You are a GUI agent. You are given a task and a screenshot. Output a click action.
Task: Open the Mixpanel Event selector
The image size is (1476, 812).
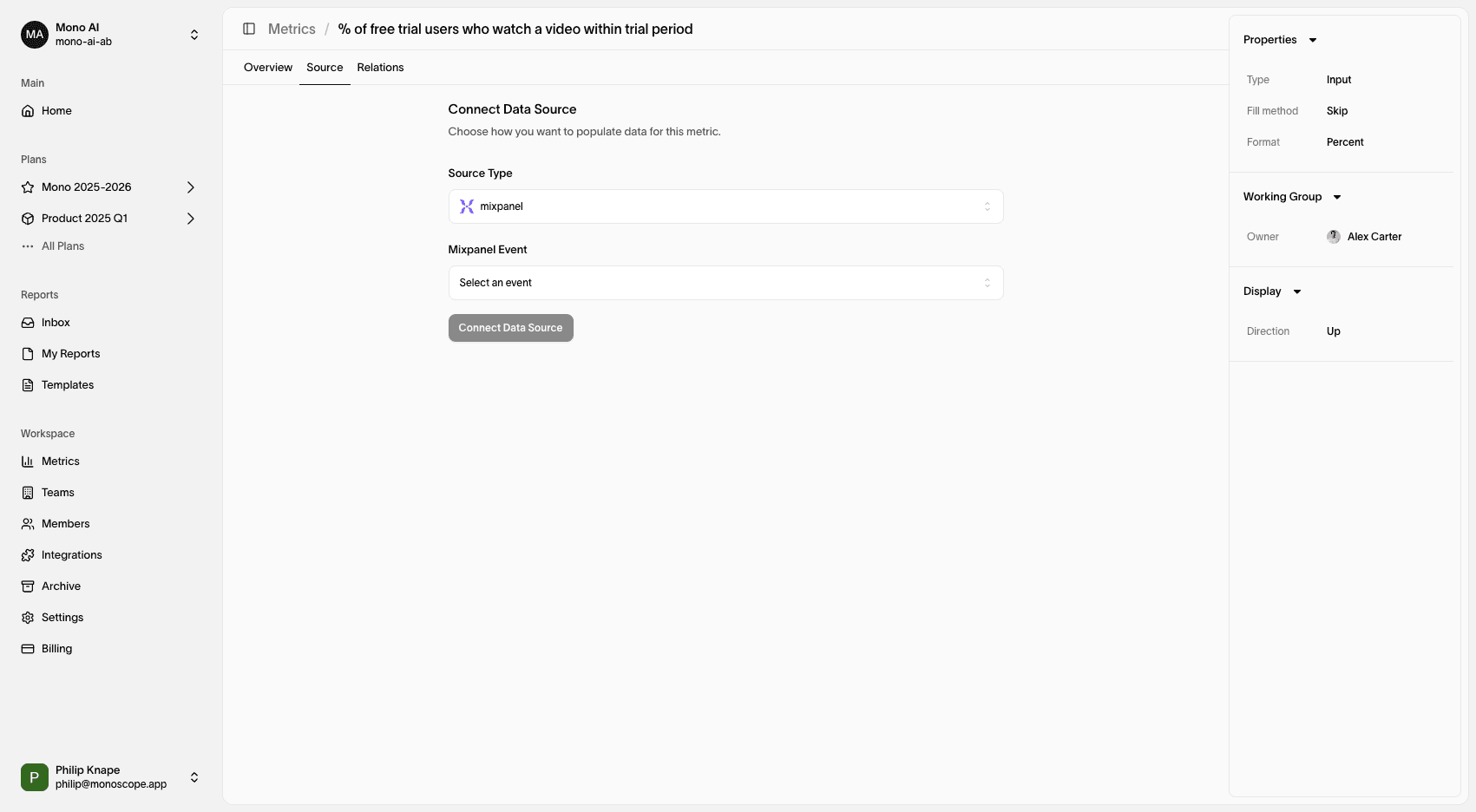pos(725,282)
